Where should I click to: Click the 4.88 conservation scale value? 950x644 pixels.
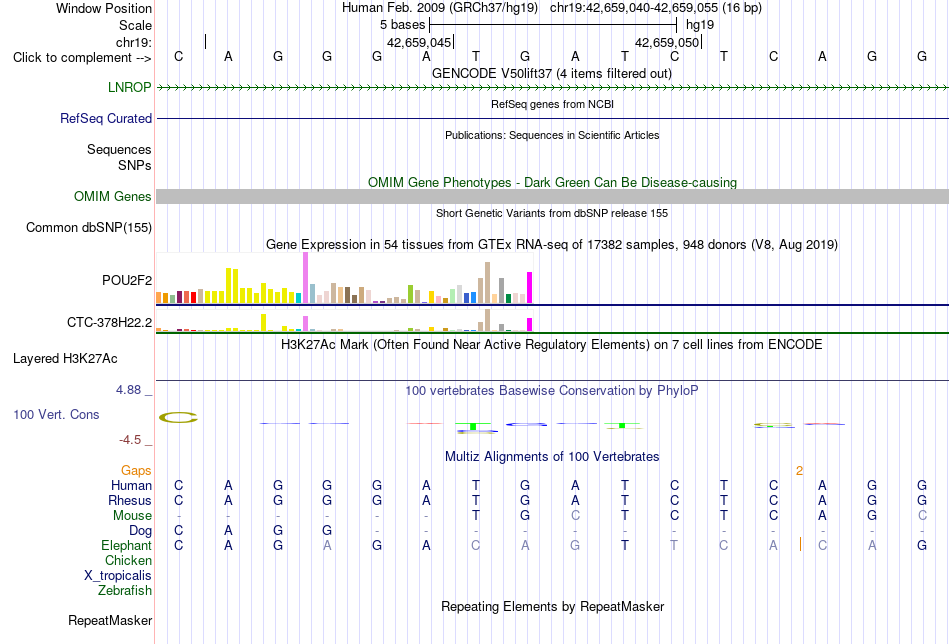click(x=129, y=390)
